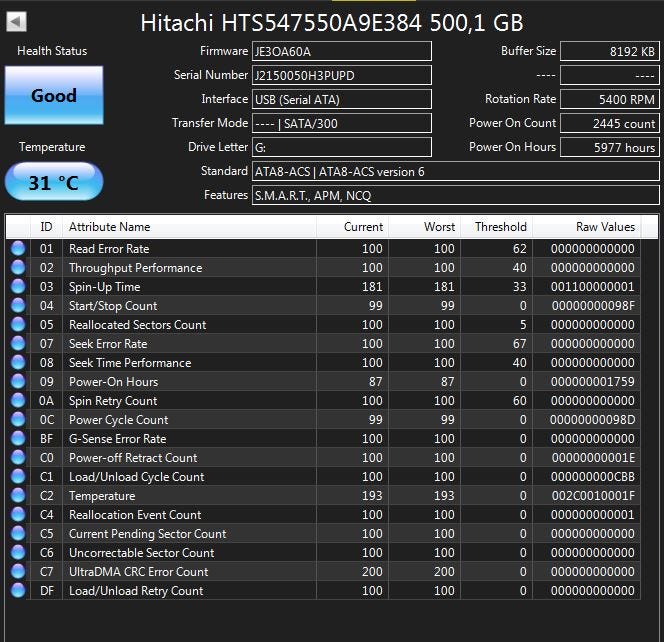Click the Current column header

pyautogui.click(x=352, y=227)
